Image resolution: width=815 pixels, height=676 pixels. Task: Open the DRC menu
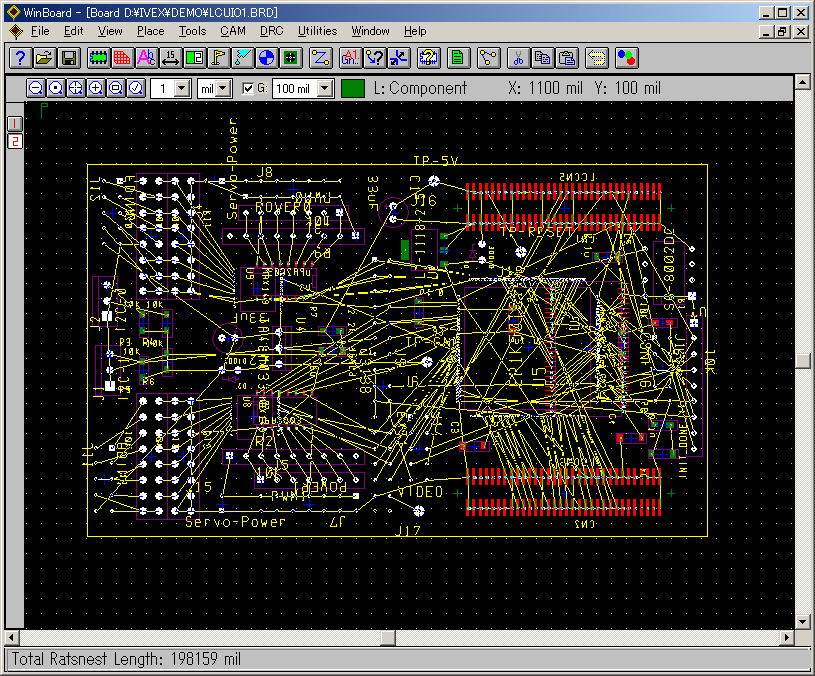pos(271,31)
